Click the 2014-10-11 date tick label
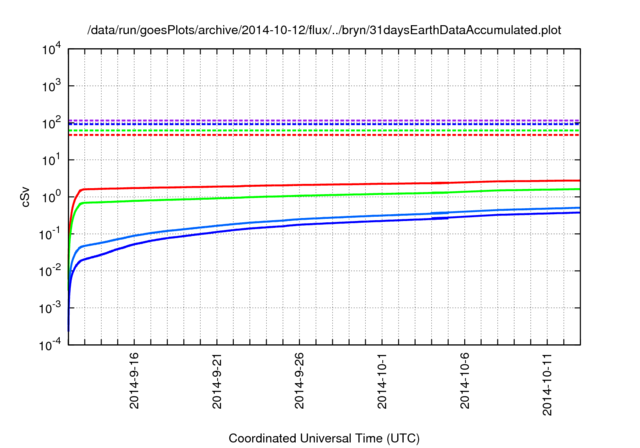The image size is (640, 448). pos(547,384)
